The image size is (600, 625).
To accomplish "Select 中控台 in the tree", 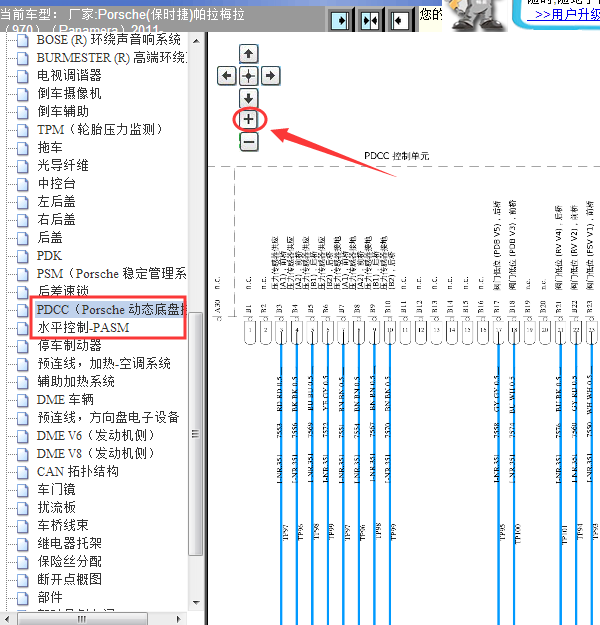I will click(56, 183).
